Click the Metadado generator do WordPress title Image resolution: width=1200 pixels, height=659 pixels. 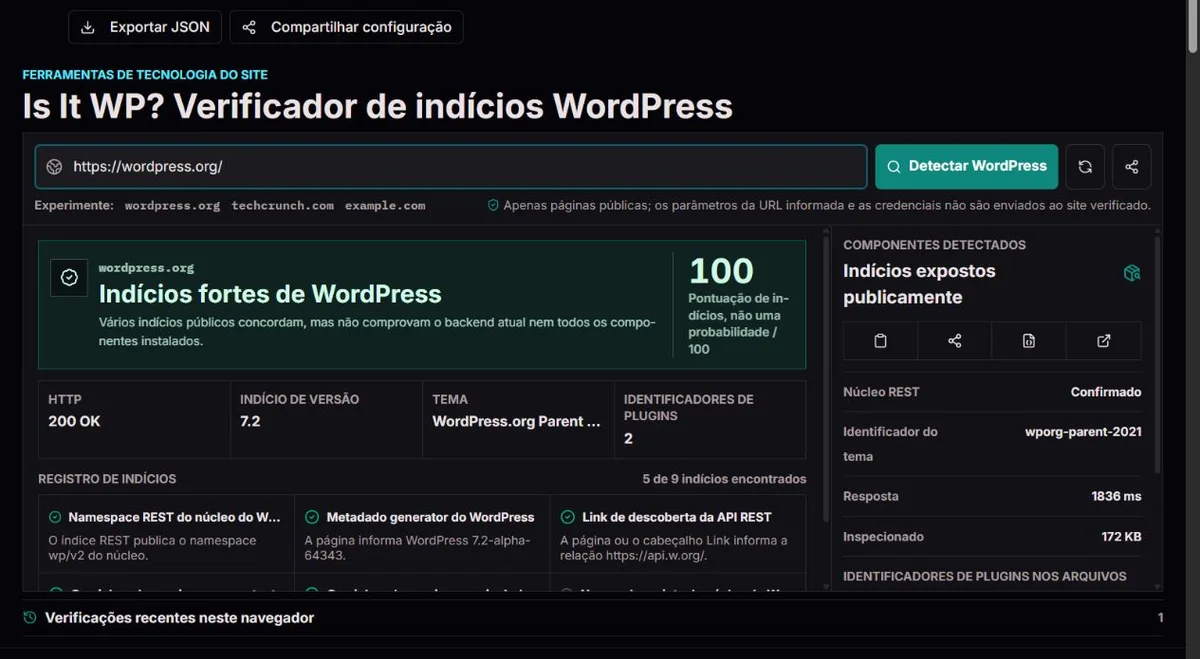[x=430, y=517]
